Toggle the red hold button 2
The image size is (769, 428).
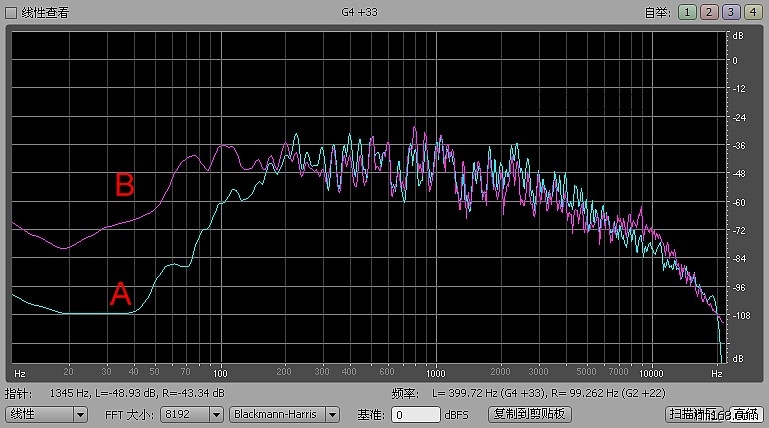(x=708, y=12)
